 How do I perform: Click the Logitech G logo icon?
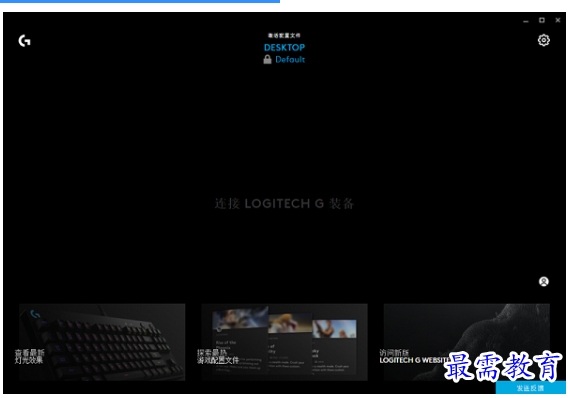(x=25, y=41)
